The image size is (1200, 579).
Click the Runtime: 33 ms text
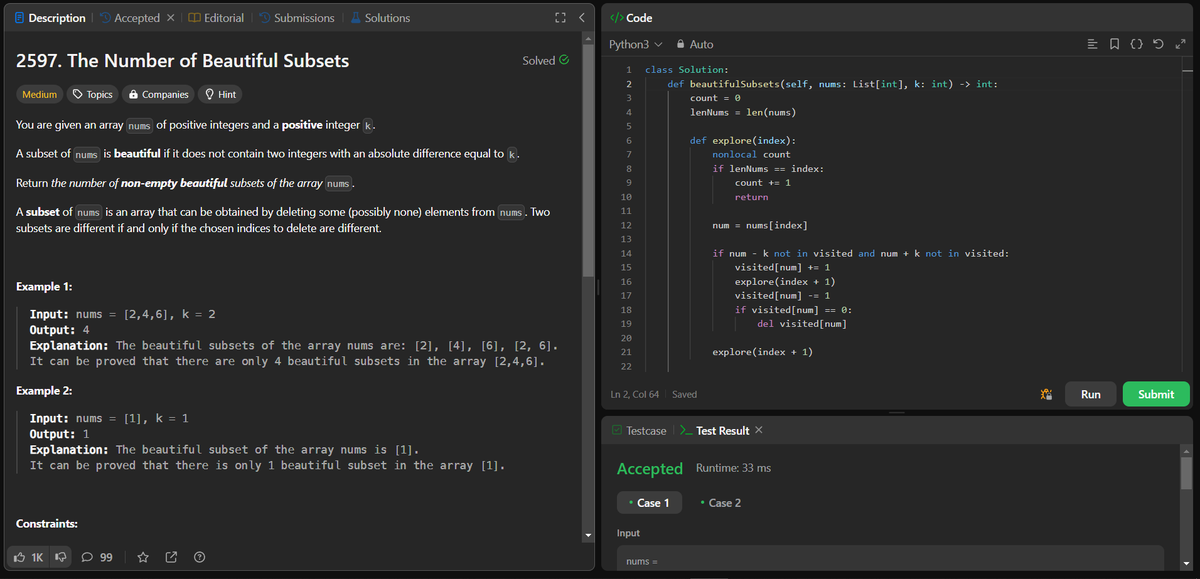[733, 468]
